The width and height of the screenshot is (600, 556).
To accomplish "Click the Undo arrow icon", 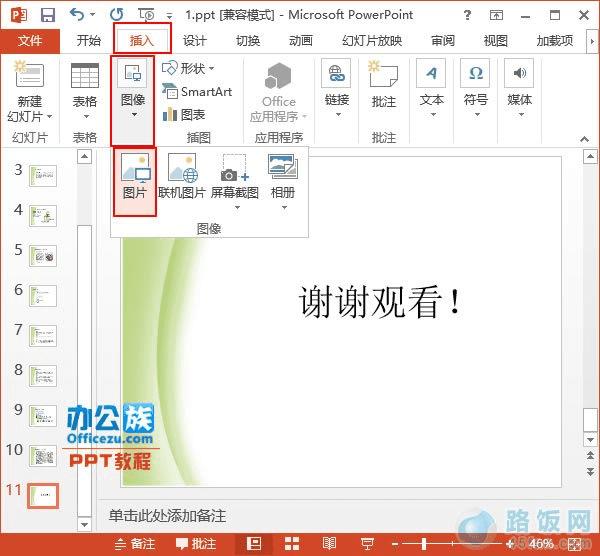I will click(77, 15).
